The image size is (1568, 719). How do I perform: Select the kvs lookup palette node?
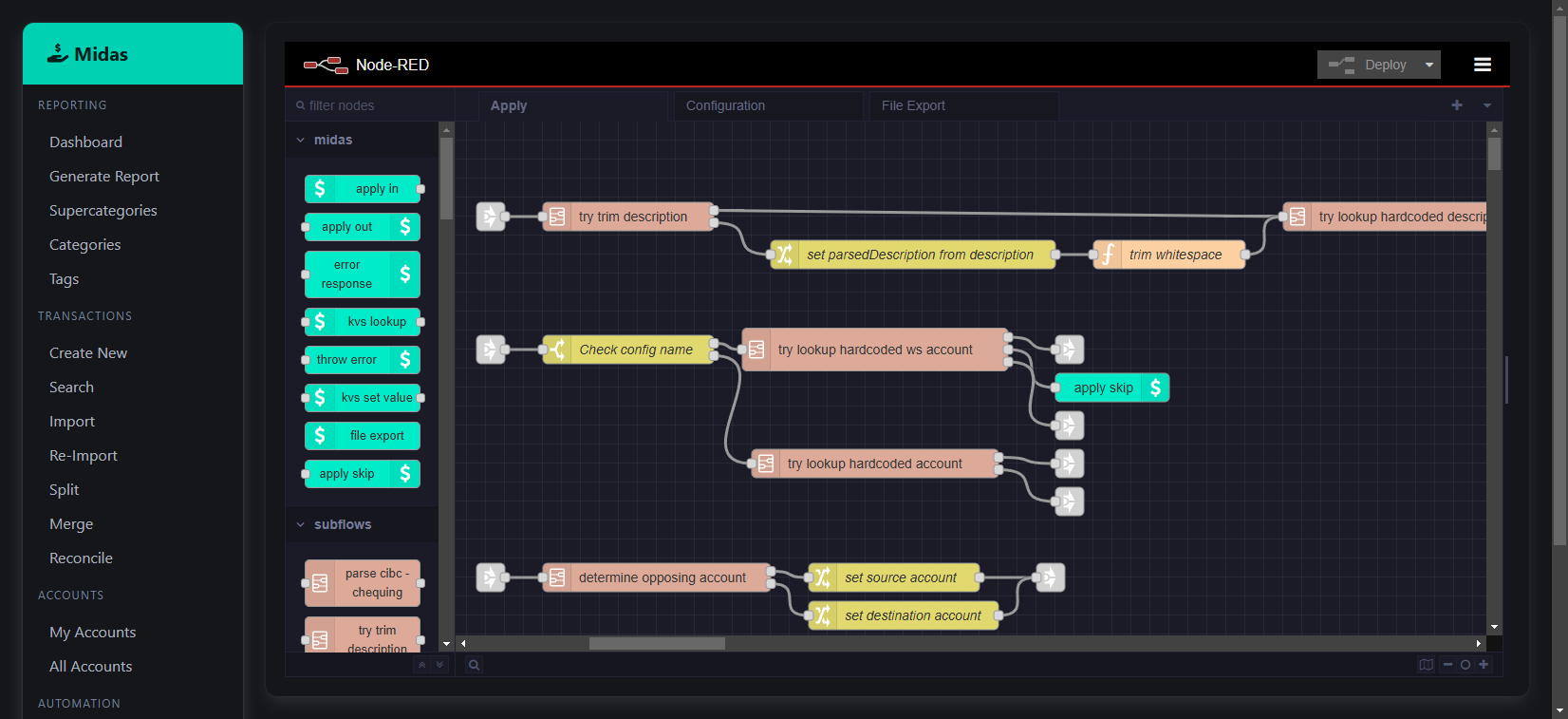363,322
